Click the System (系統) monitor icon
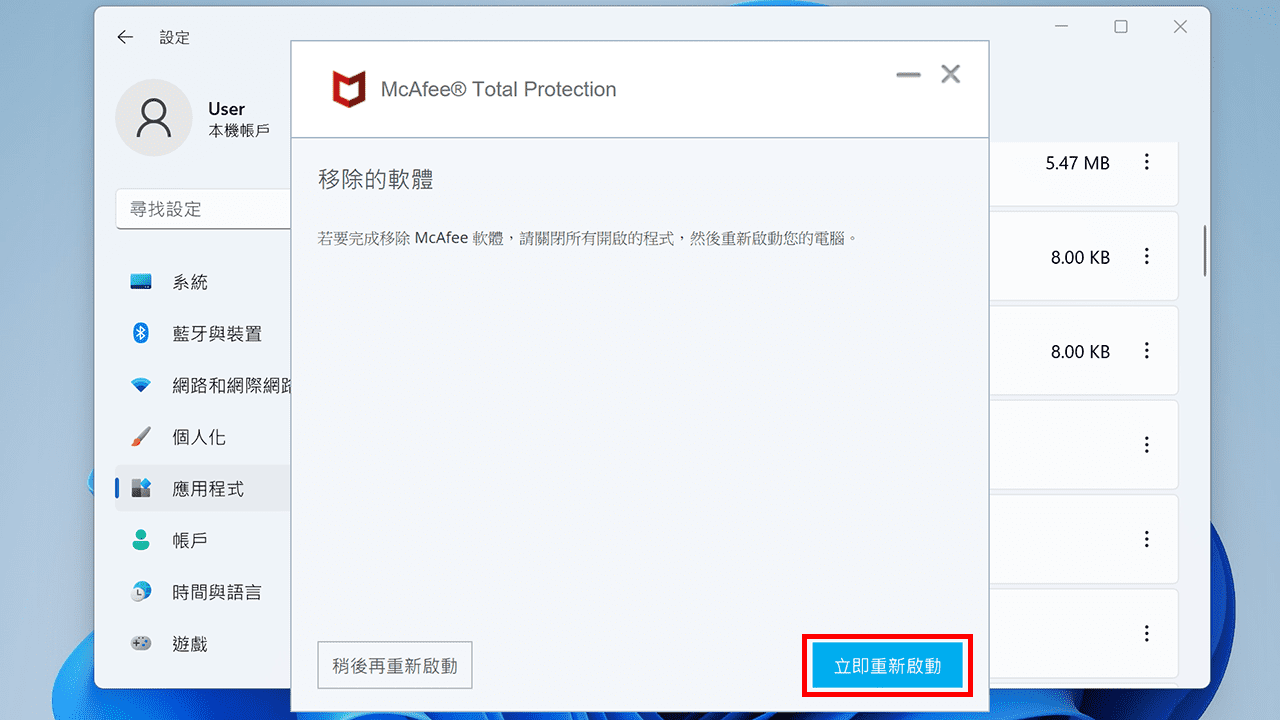 click(141, 282)
